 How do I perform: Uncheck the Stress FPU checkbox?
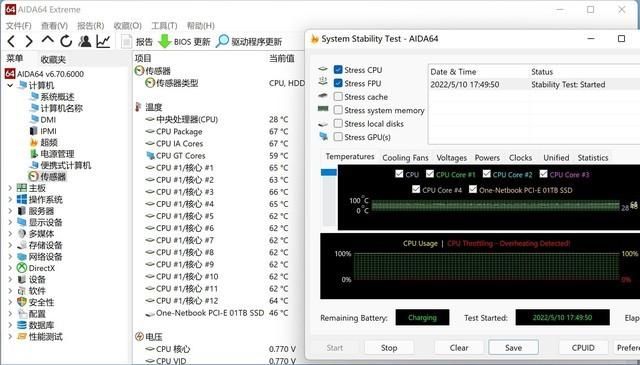[338, 83]
